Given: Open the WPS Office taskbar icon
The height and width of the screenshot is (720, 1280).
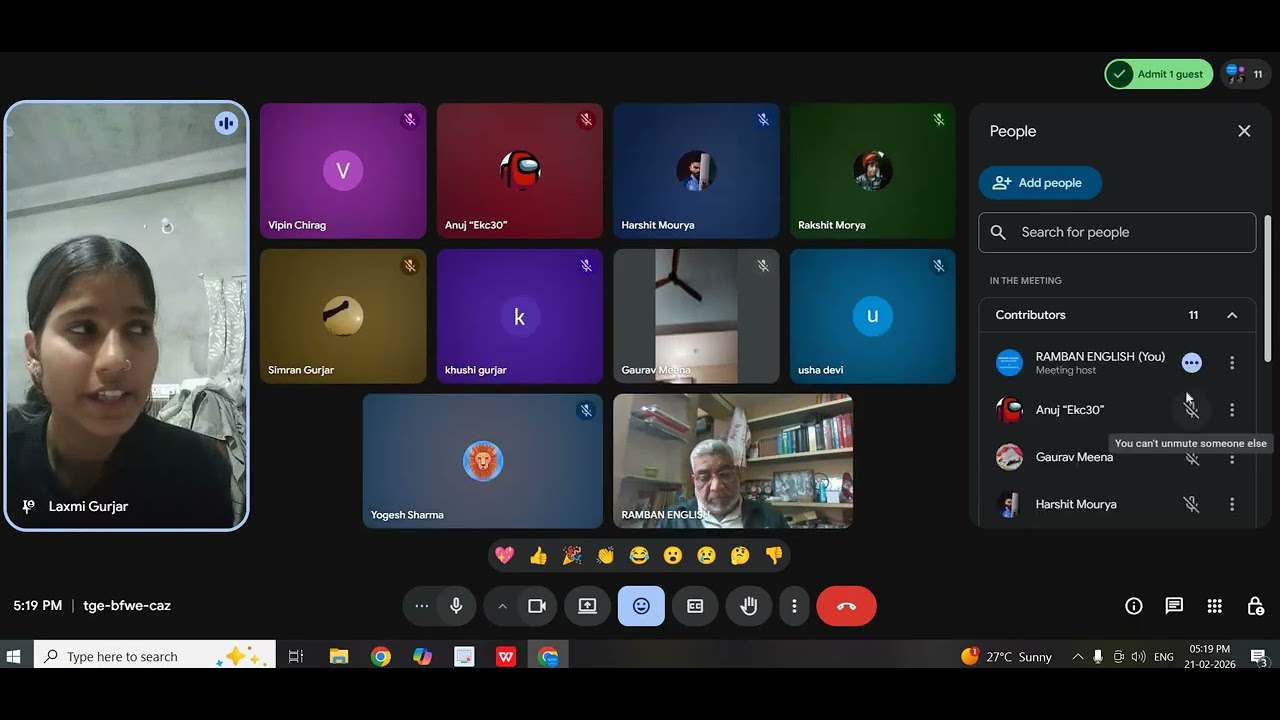Looking at the screenshot, I should [506, 657].
